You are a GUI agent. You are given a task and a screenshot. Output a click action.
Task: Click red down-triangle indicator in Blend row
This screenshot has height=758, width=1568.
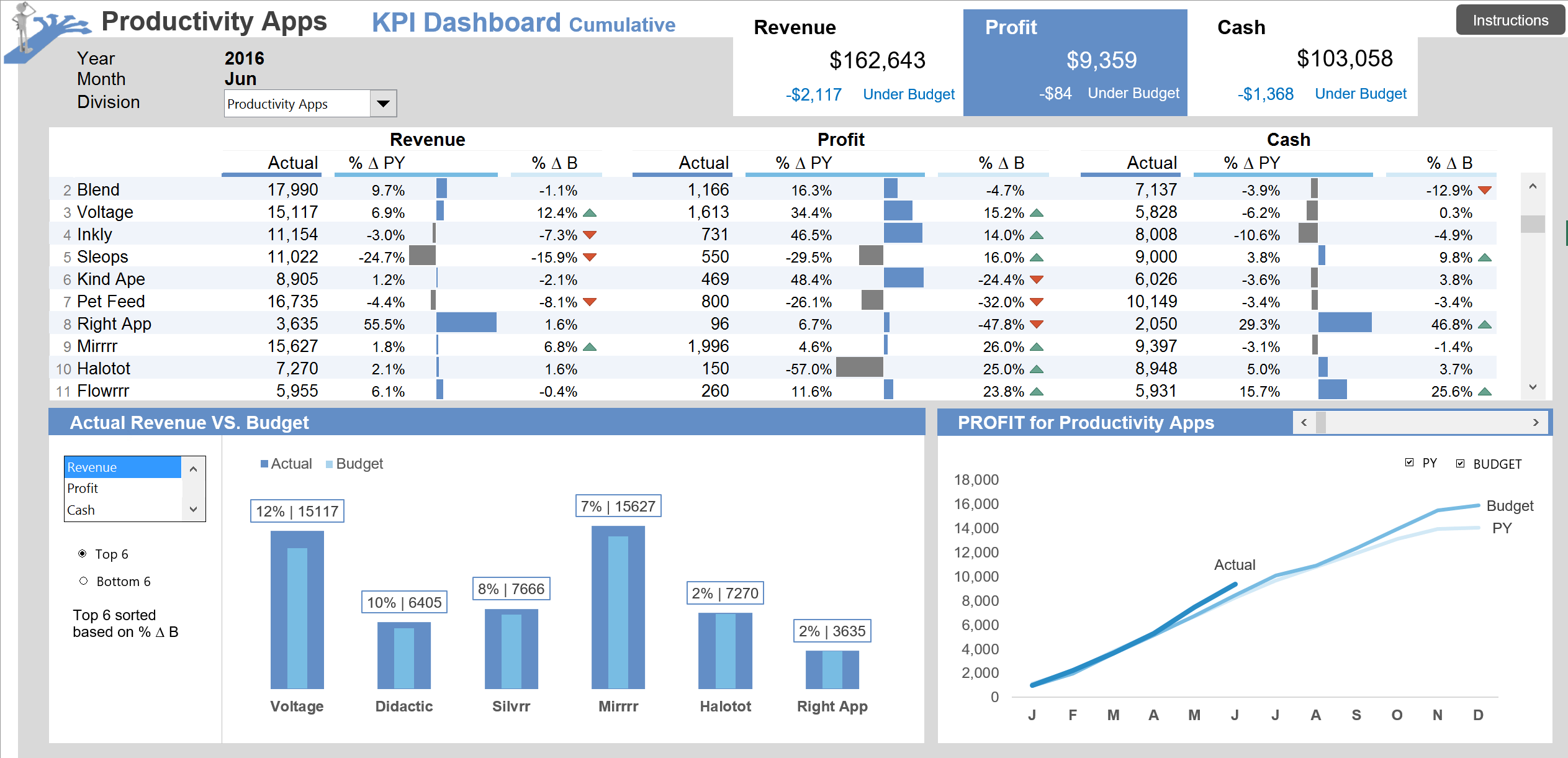pos(1485,190)
